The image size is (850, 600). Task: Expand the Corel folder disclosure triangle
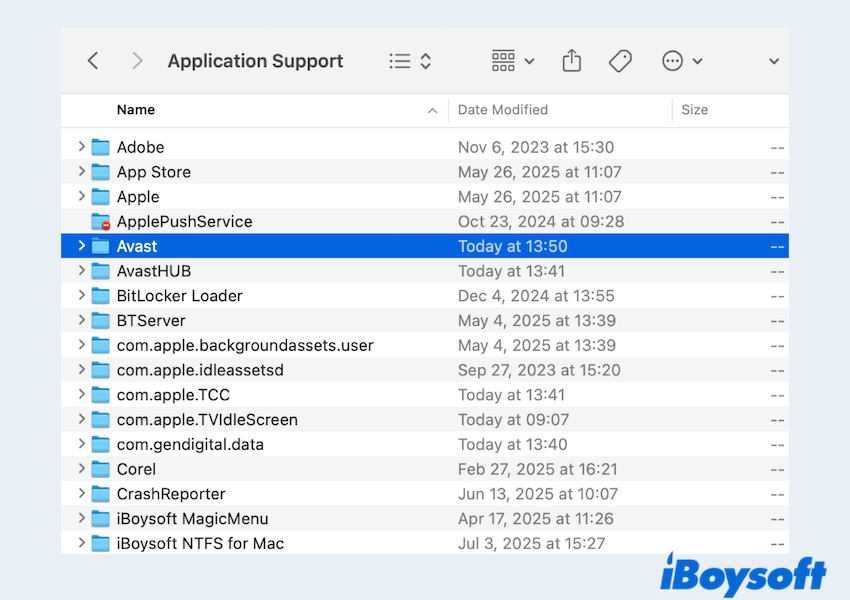81,469
